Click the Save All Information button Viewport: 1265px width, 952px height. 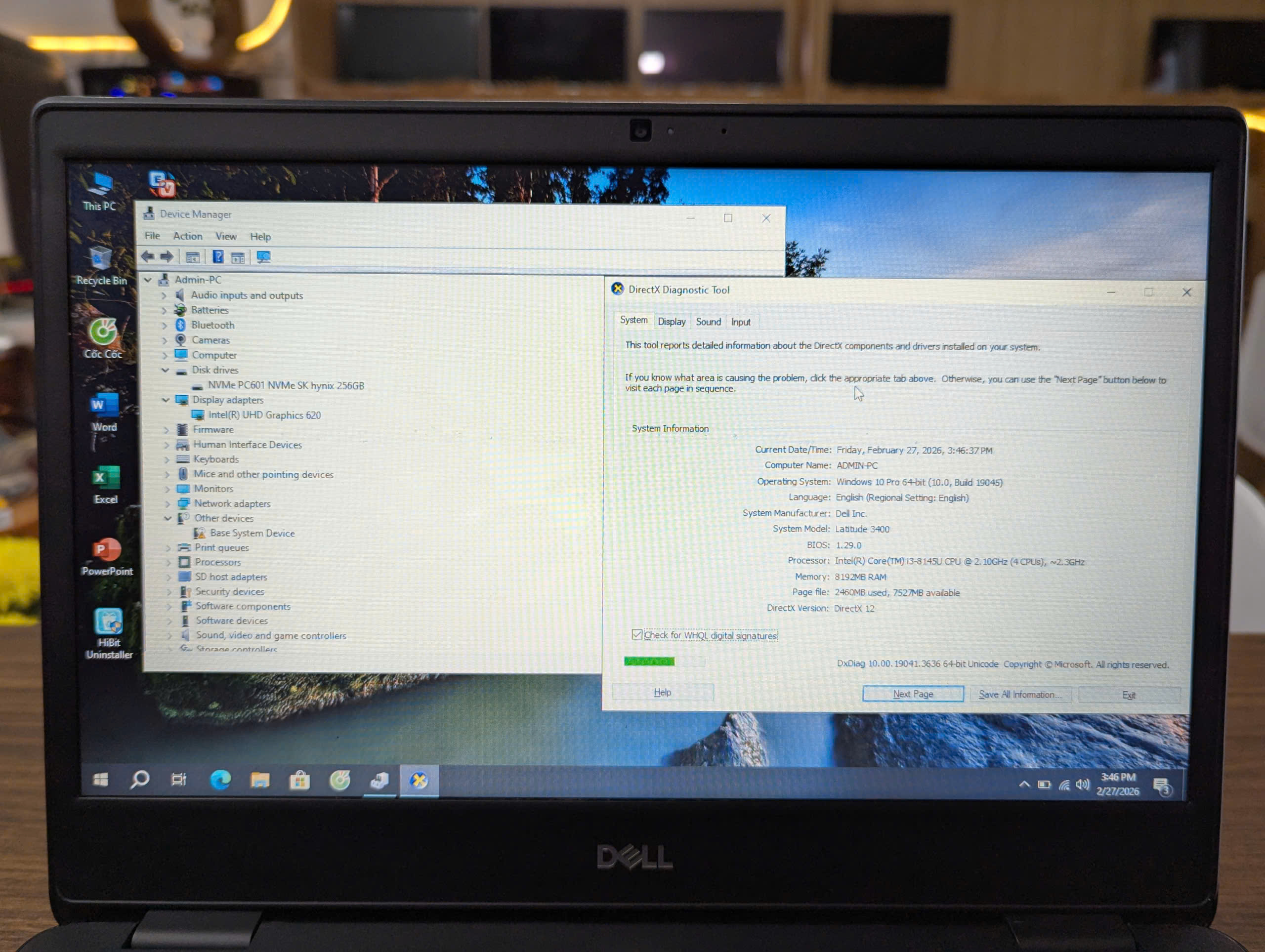(1020, 694)
